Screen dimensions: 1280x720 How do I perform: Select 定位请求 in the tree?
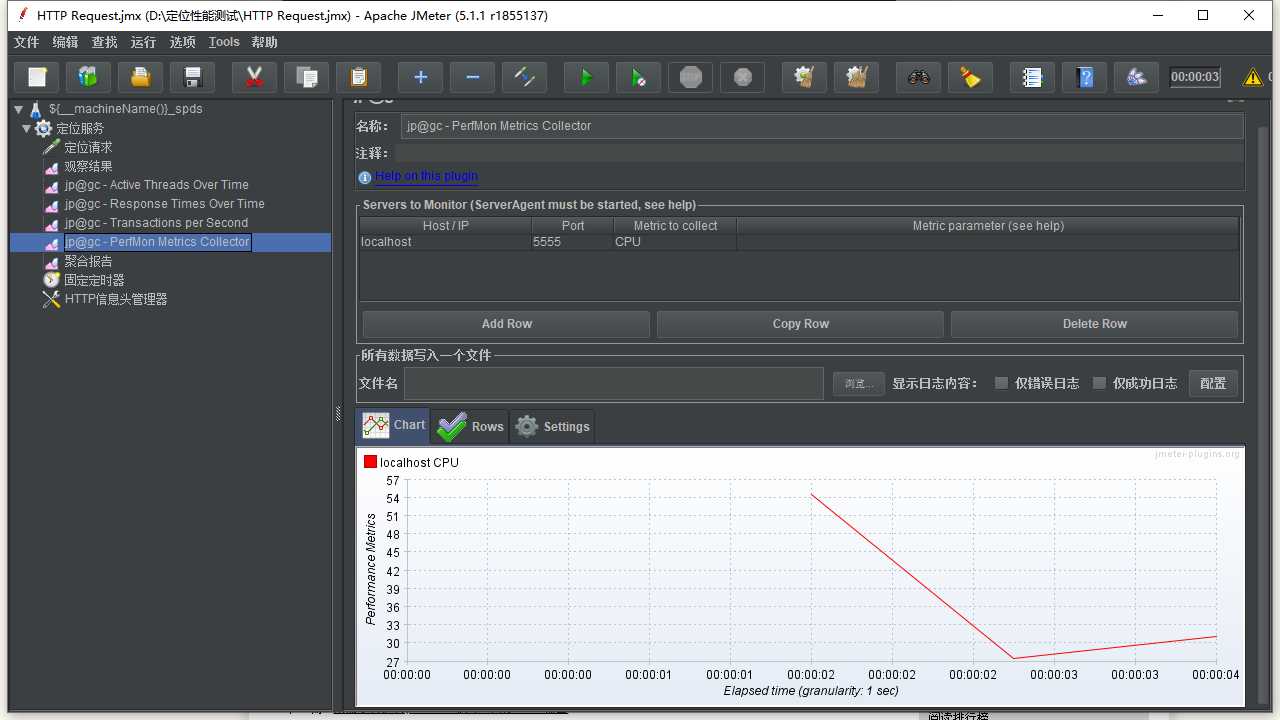[88, 147]
